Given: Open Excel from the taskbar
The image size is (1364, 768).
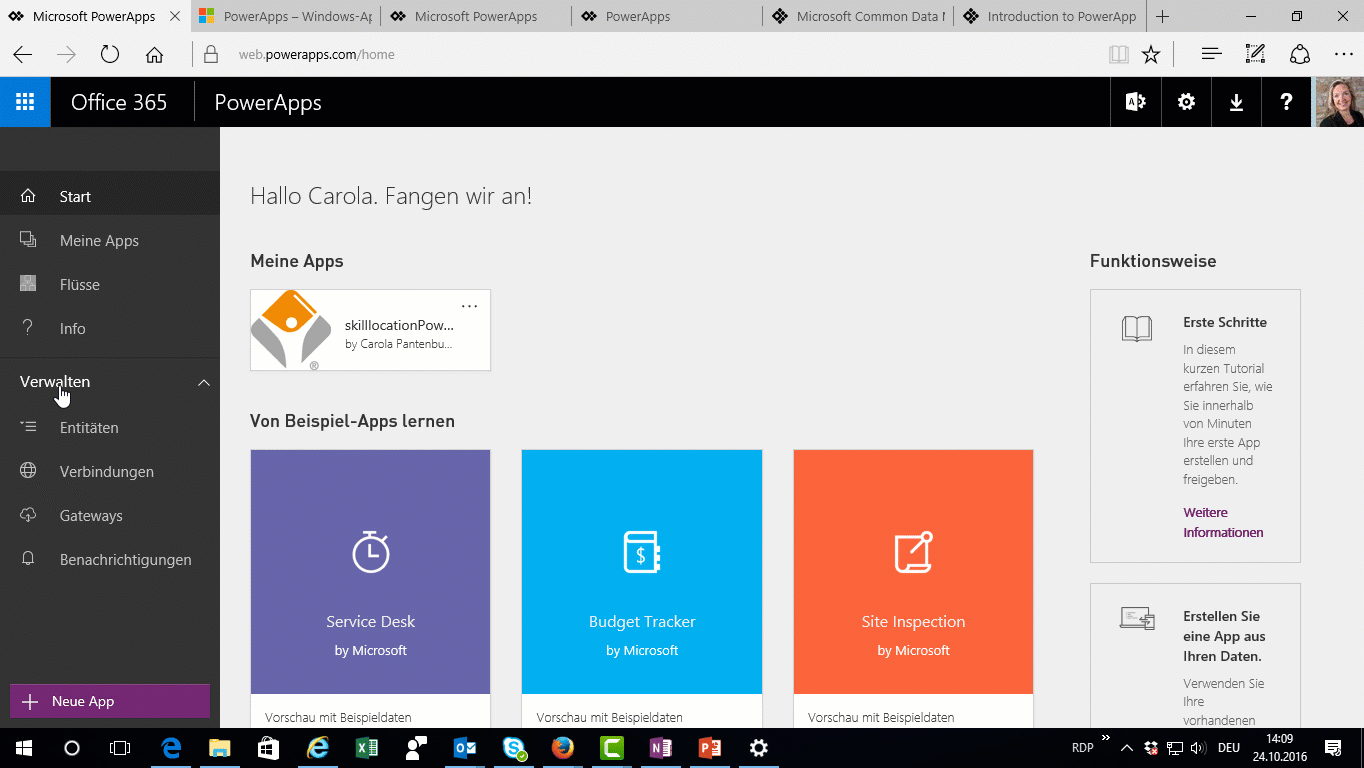Looking at the screenshot, I should pos(367,748).
